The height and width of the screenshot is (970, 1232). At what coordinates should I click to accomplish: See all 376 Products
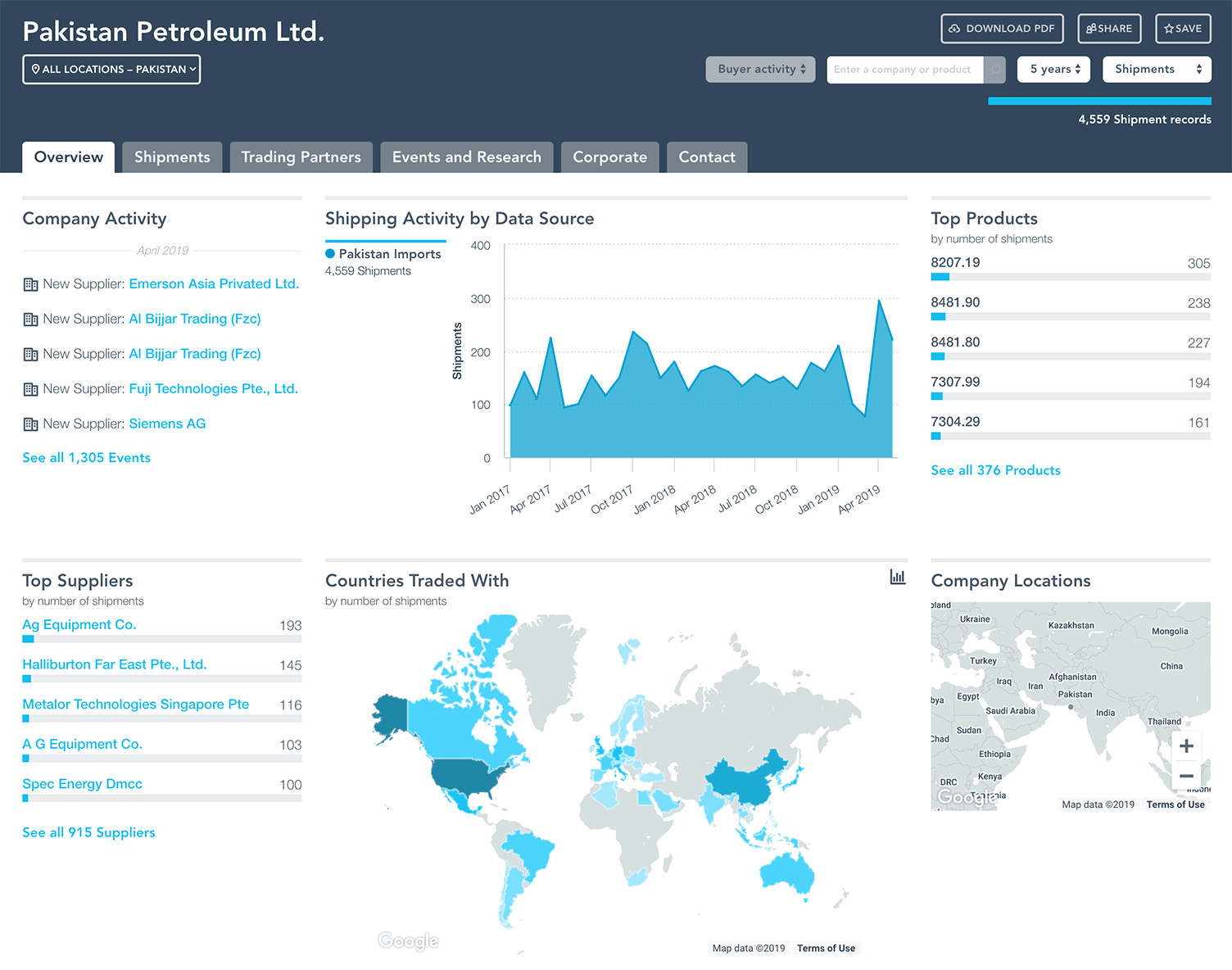tap(995, 470)
